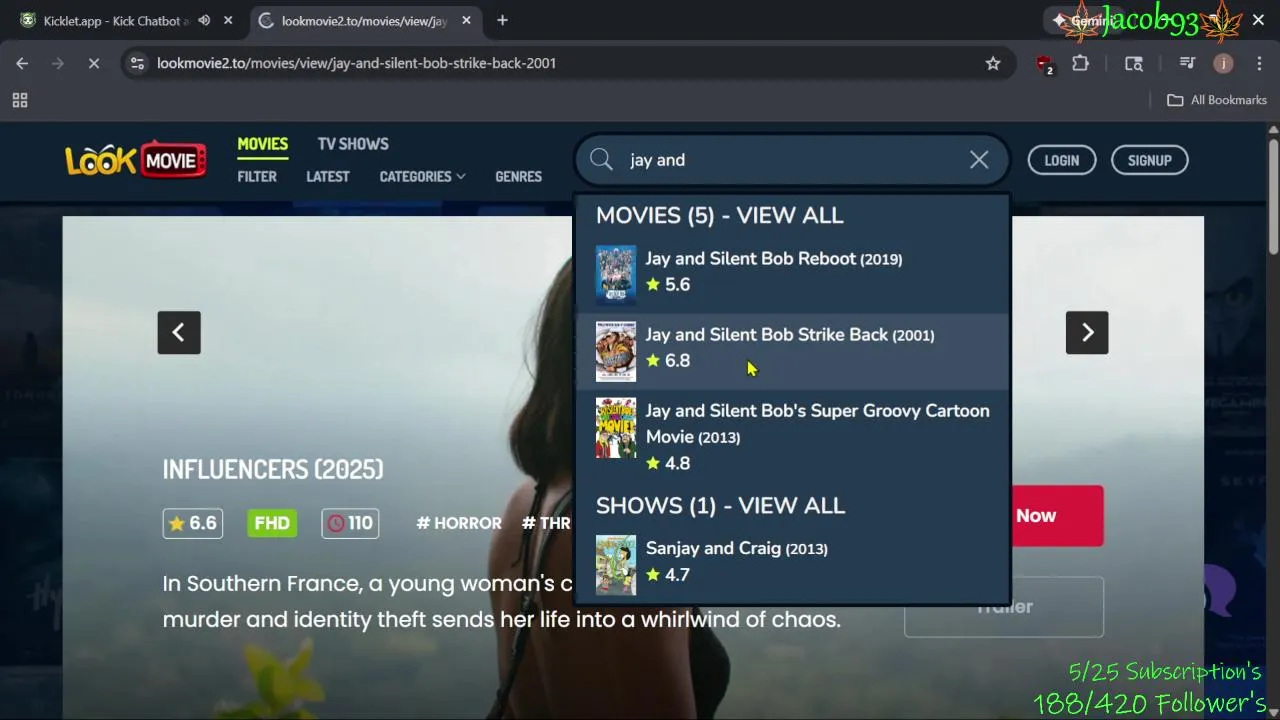Go to previous slide arrow

[x=179, y=332]
